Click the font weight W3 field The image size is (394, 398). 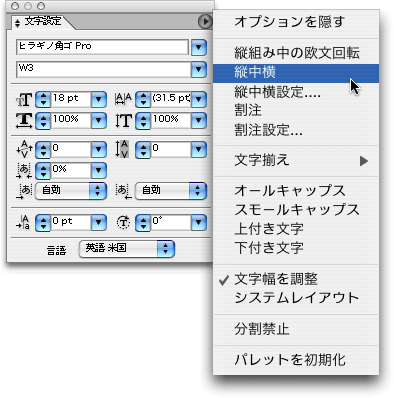point(103,69)
